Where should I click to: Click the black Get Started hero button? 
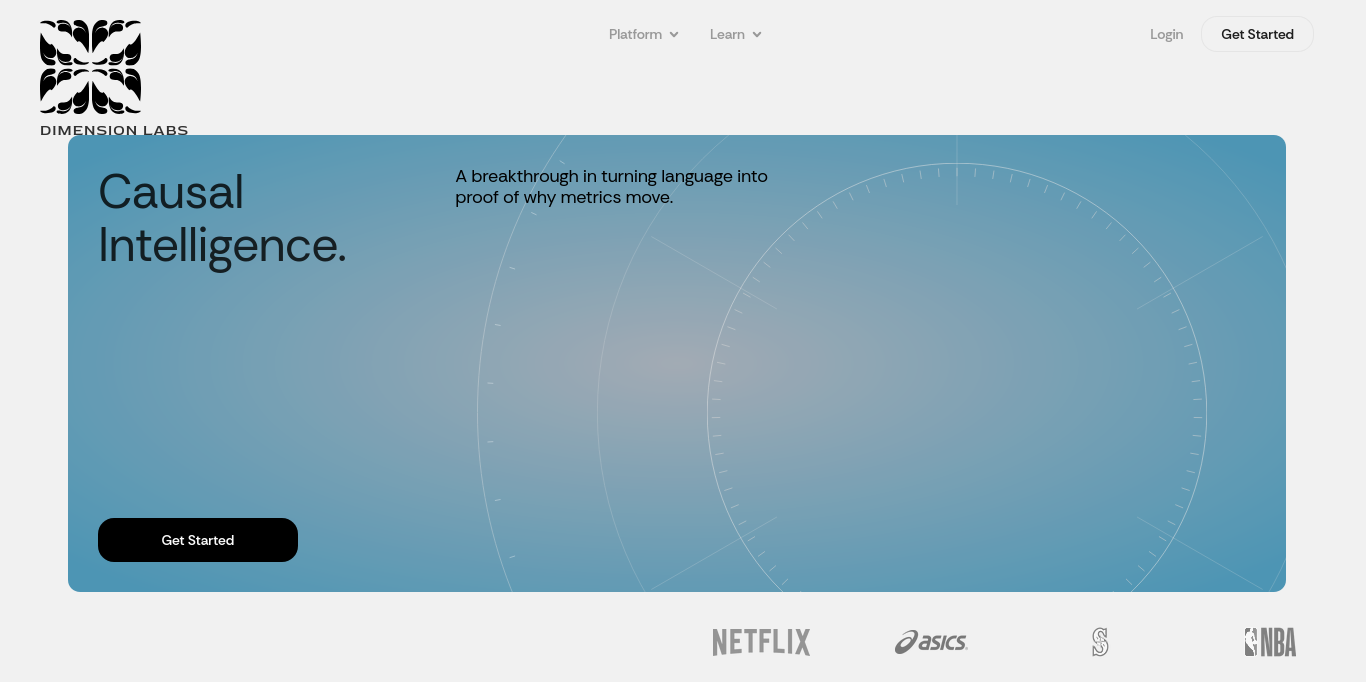coord(198,540)
